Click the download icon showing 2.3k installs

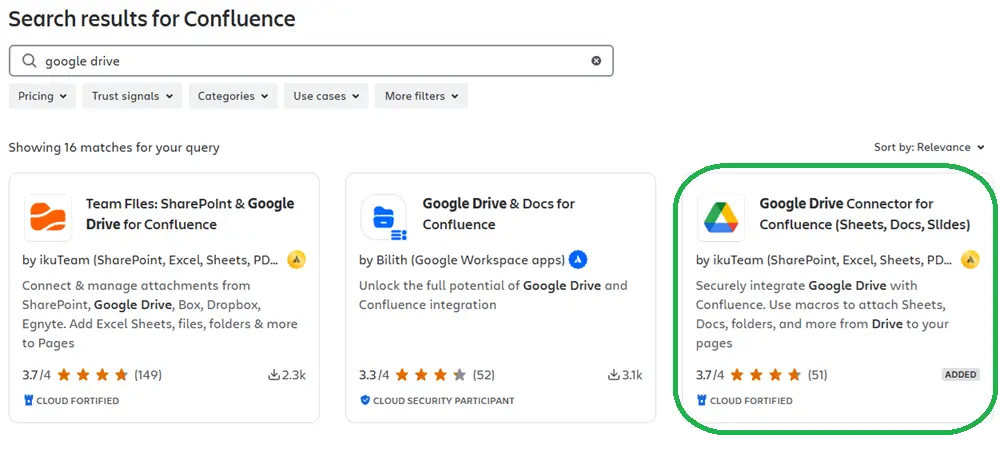[x=274, y=375]
